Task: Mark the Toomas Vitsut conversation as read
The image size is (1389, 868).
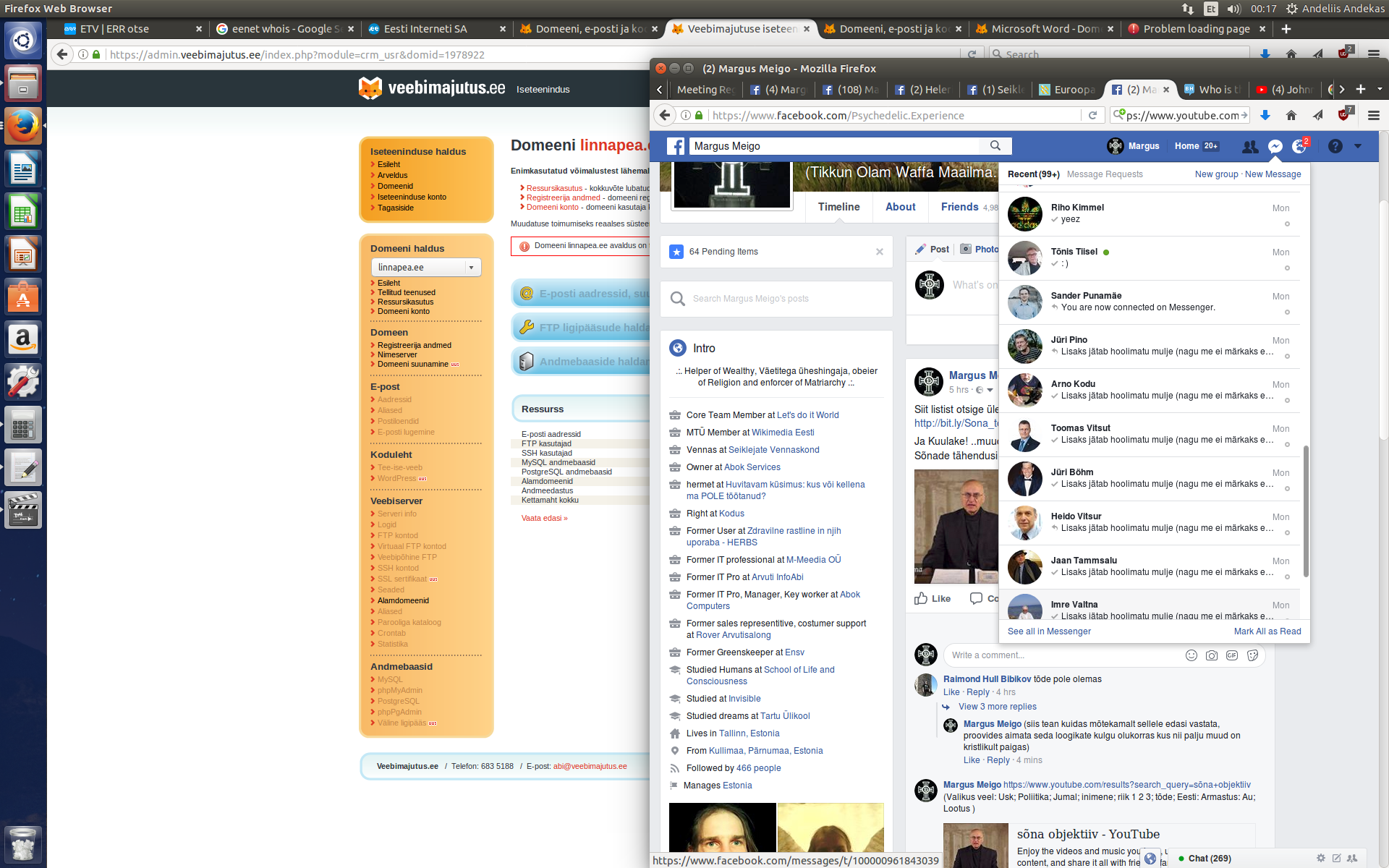Action: coord(1287,445)
